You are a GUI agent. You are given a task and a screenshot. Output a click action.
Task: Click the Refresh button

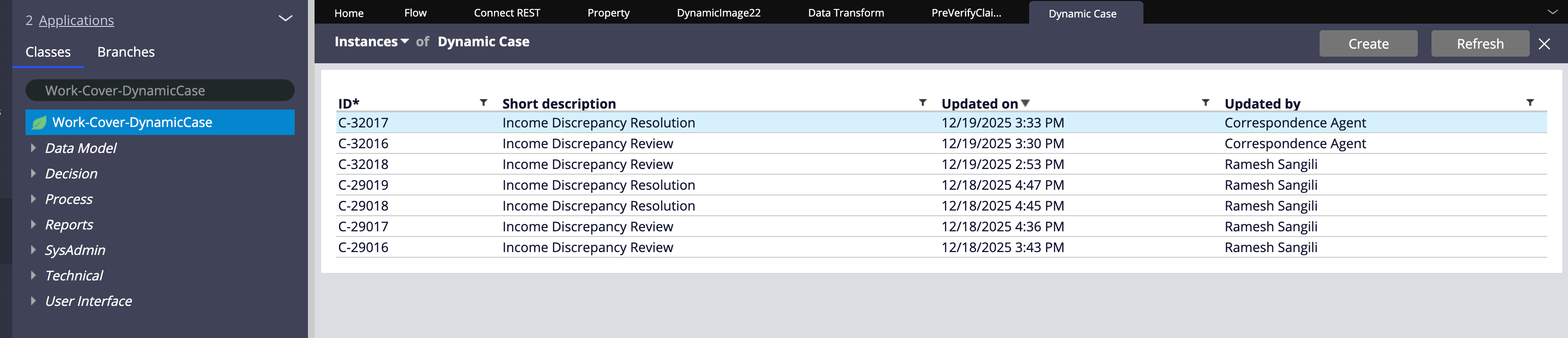1479,44
